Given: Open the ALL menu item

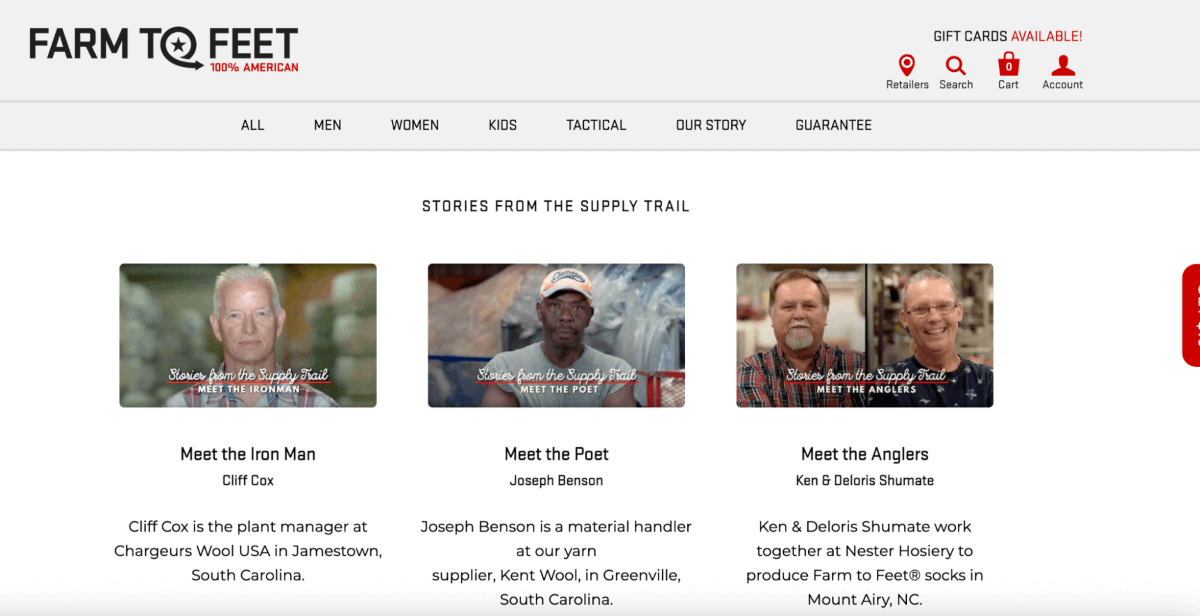Looking at the screenshot, I should coord(253,125).
